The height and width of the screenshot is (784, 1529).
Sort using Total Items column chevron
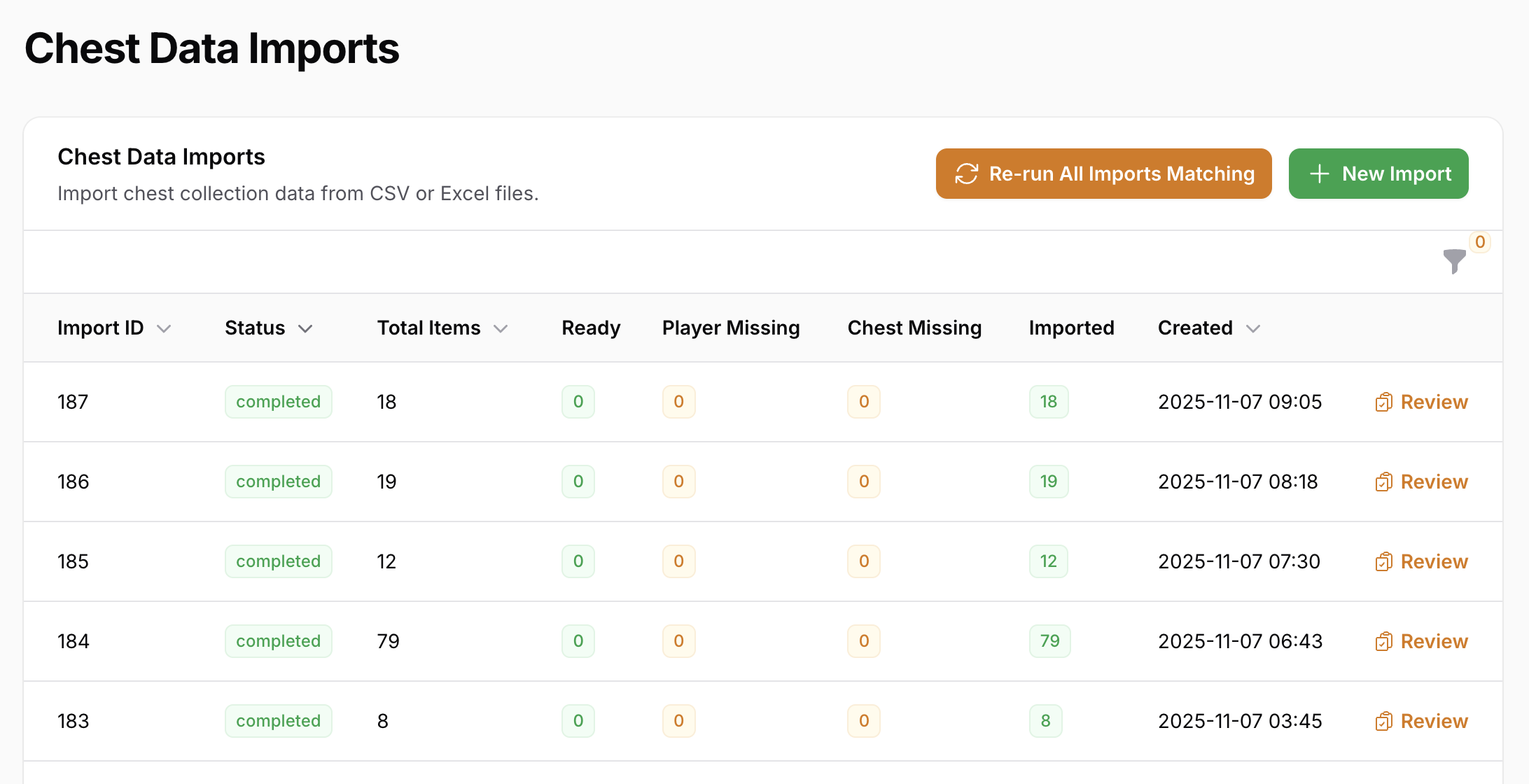coord(501,329)
